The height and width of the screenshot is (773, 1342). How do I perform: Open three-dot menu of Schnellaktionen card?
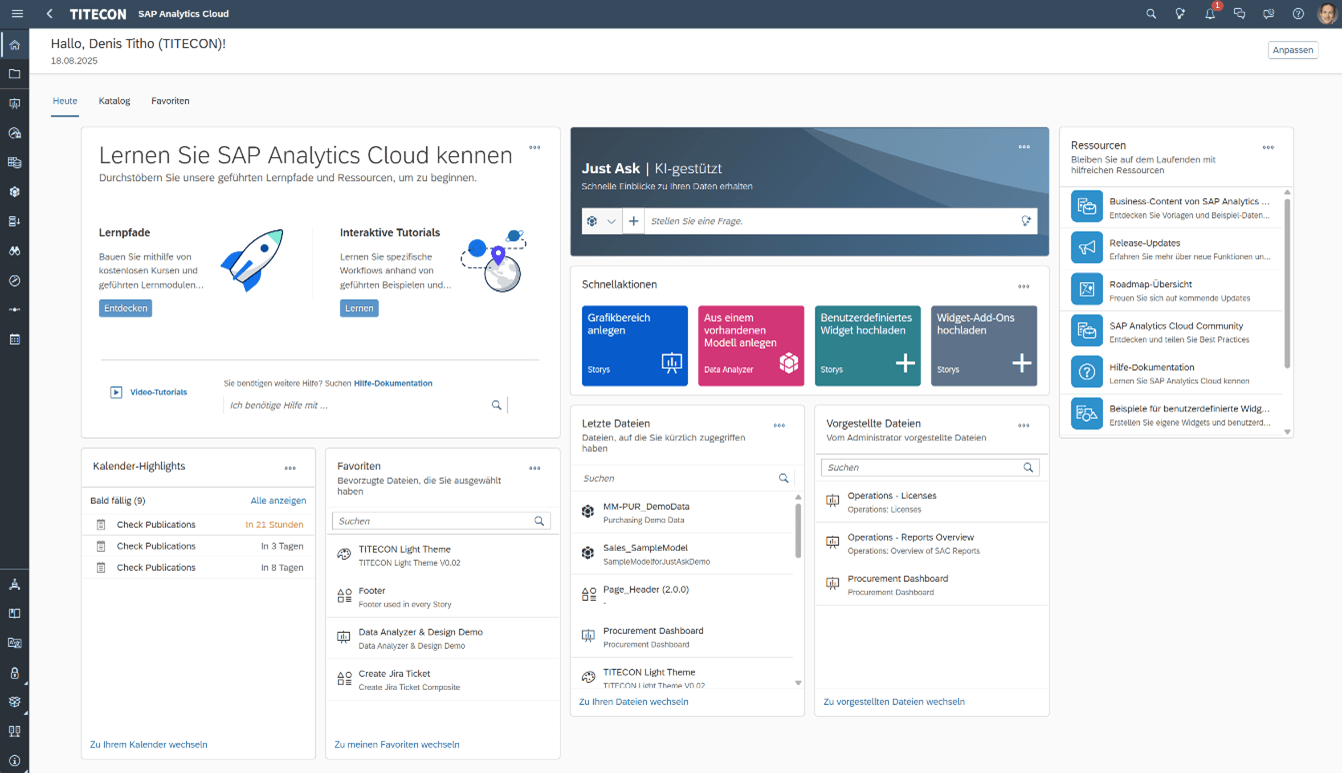click(1024, 287)
